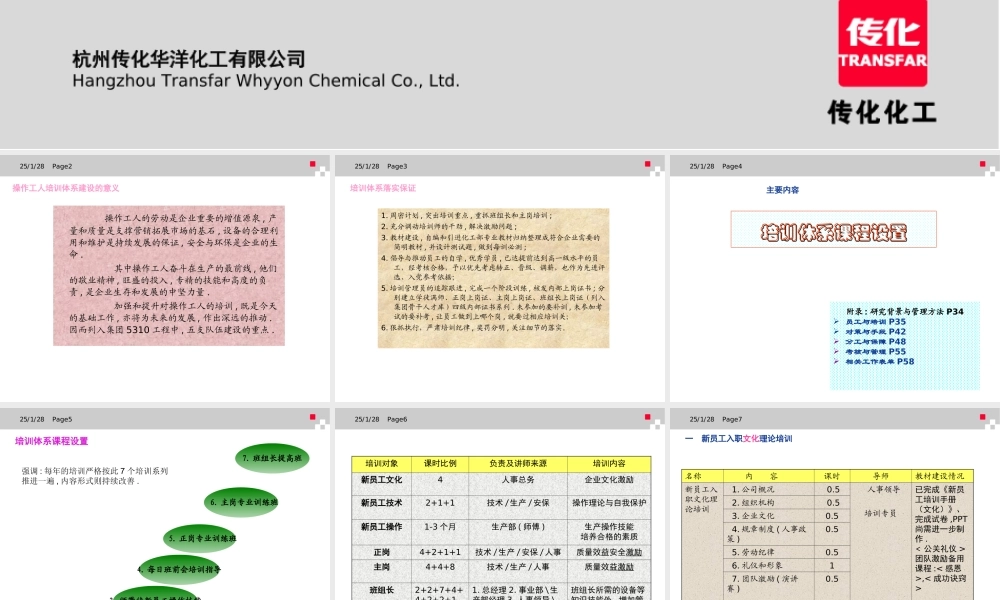Screen dimensions: 1000x600
Task: Click the '培训体系课程设置' heading on Page5
Action: tap(52, 441)
